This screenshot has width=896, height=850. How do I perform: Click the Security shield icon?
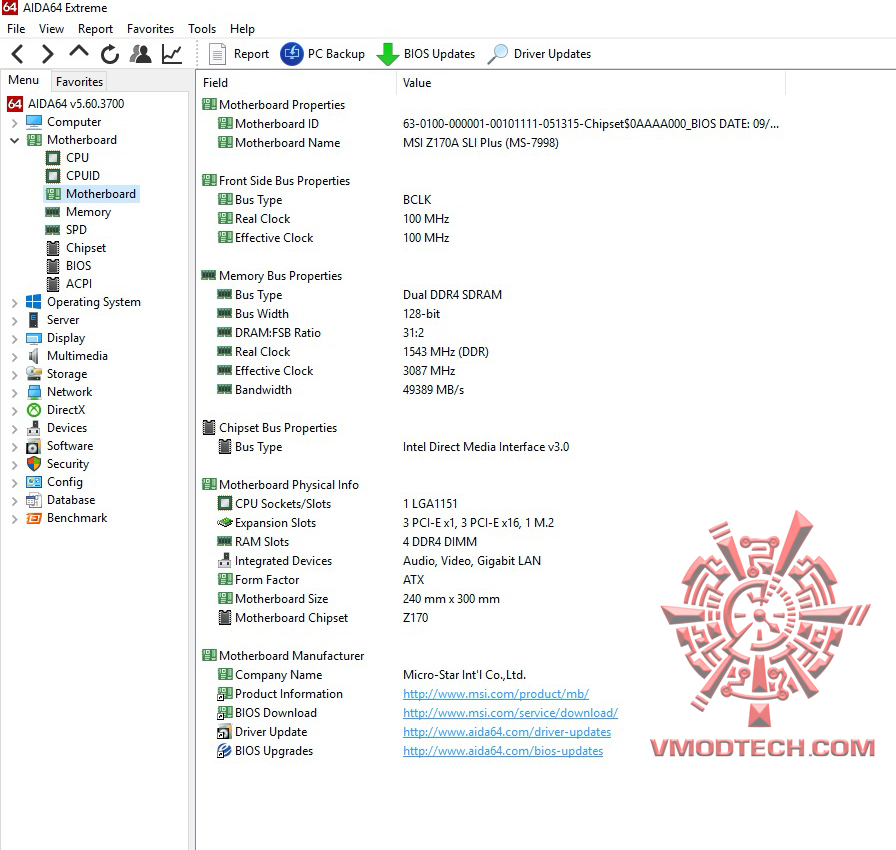tap(34, 464)
